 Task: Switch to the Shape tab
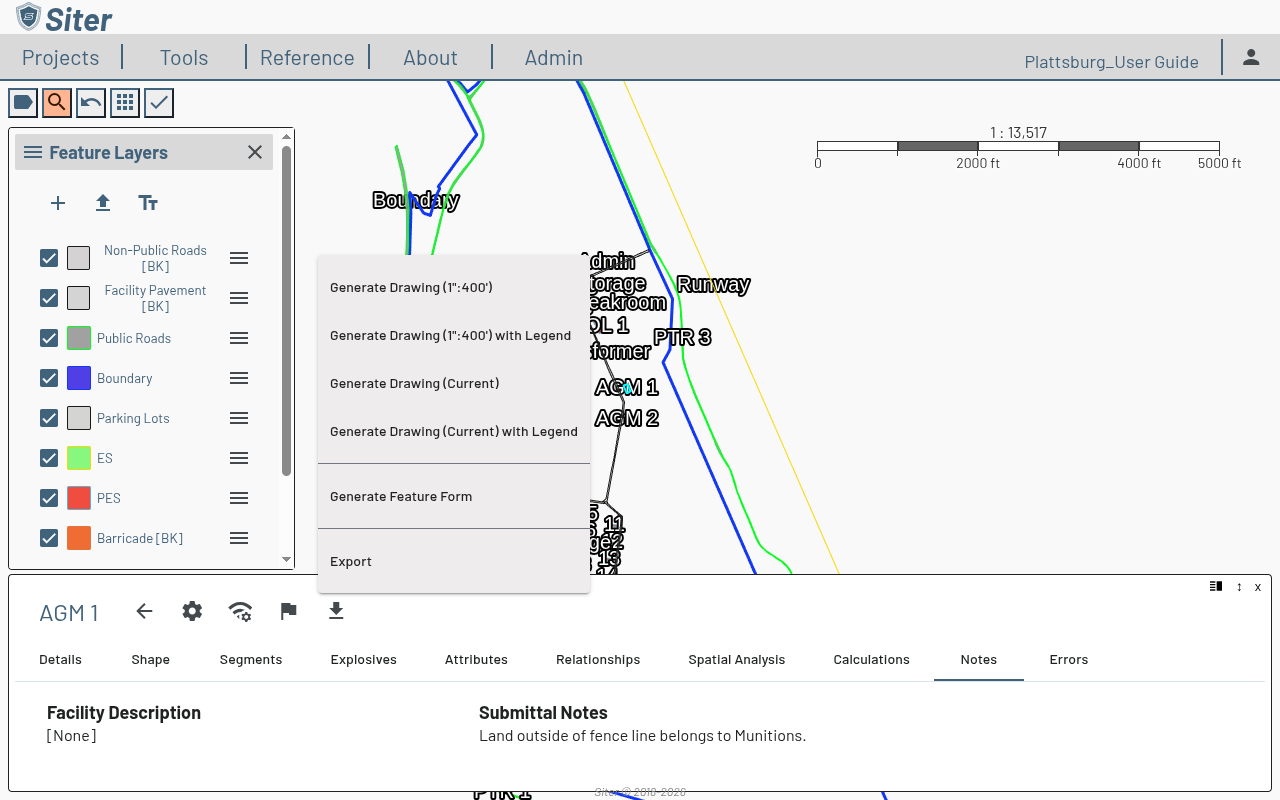pyautogui.click(x=150, y=659)
